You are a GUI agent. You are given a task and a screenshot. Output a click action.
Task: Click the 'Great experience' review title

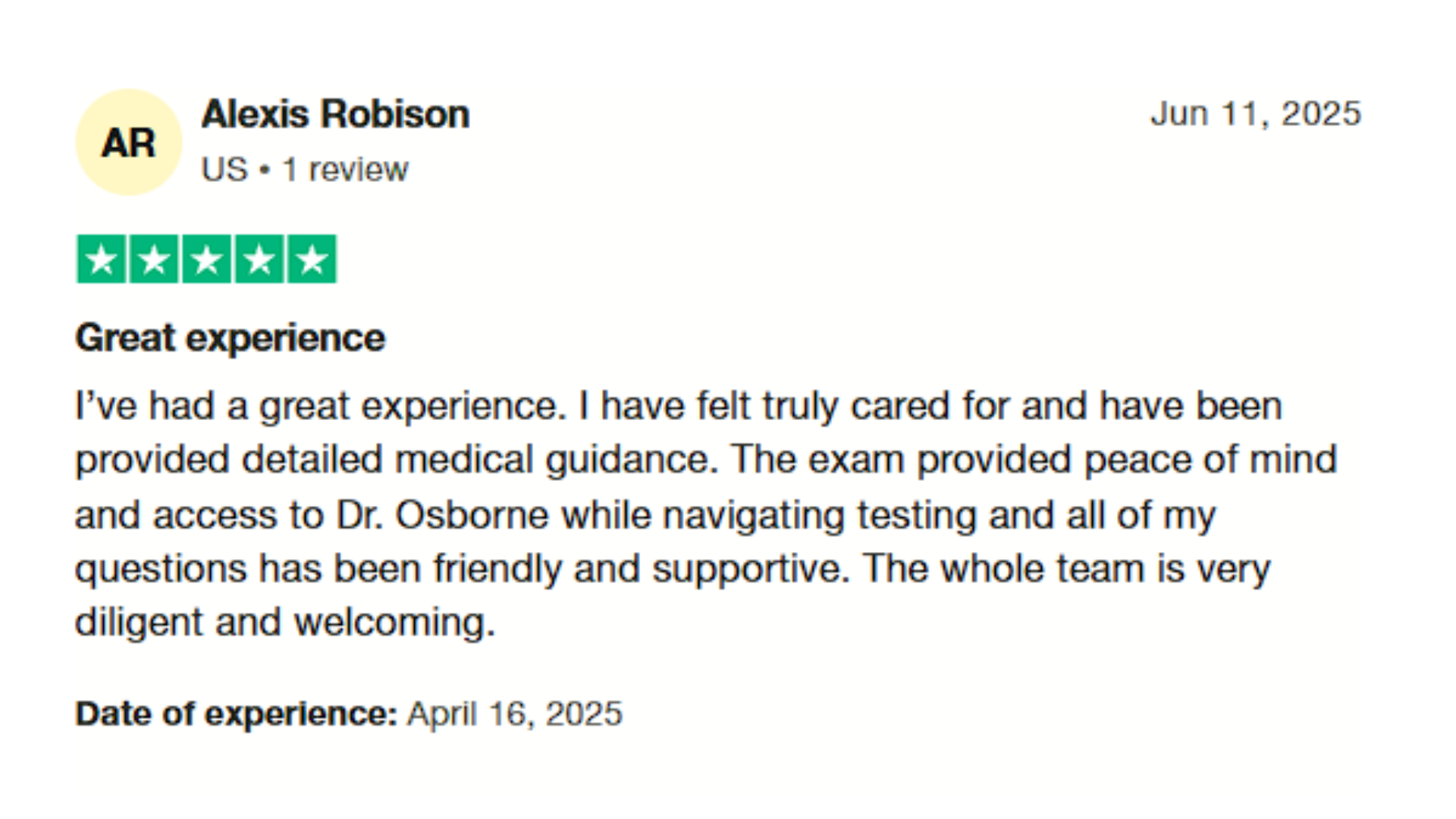click(230, 338)
